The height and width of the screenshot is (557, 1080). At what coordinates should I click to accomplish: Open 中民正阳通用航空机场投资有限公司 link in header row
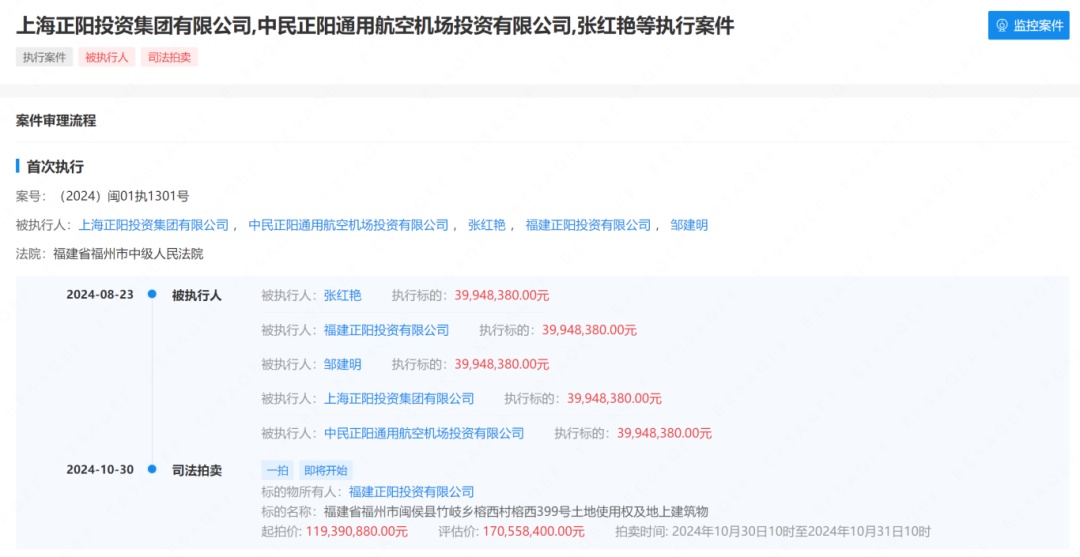click(x=348, y=224)
